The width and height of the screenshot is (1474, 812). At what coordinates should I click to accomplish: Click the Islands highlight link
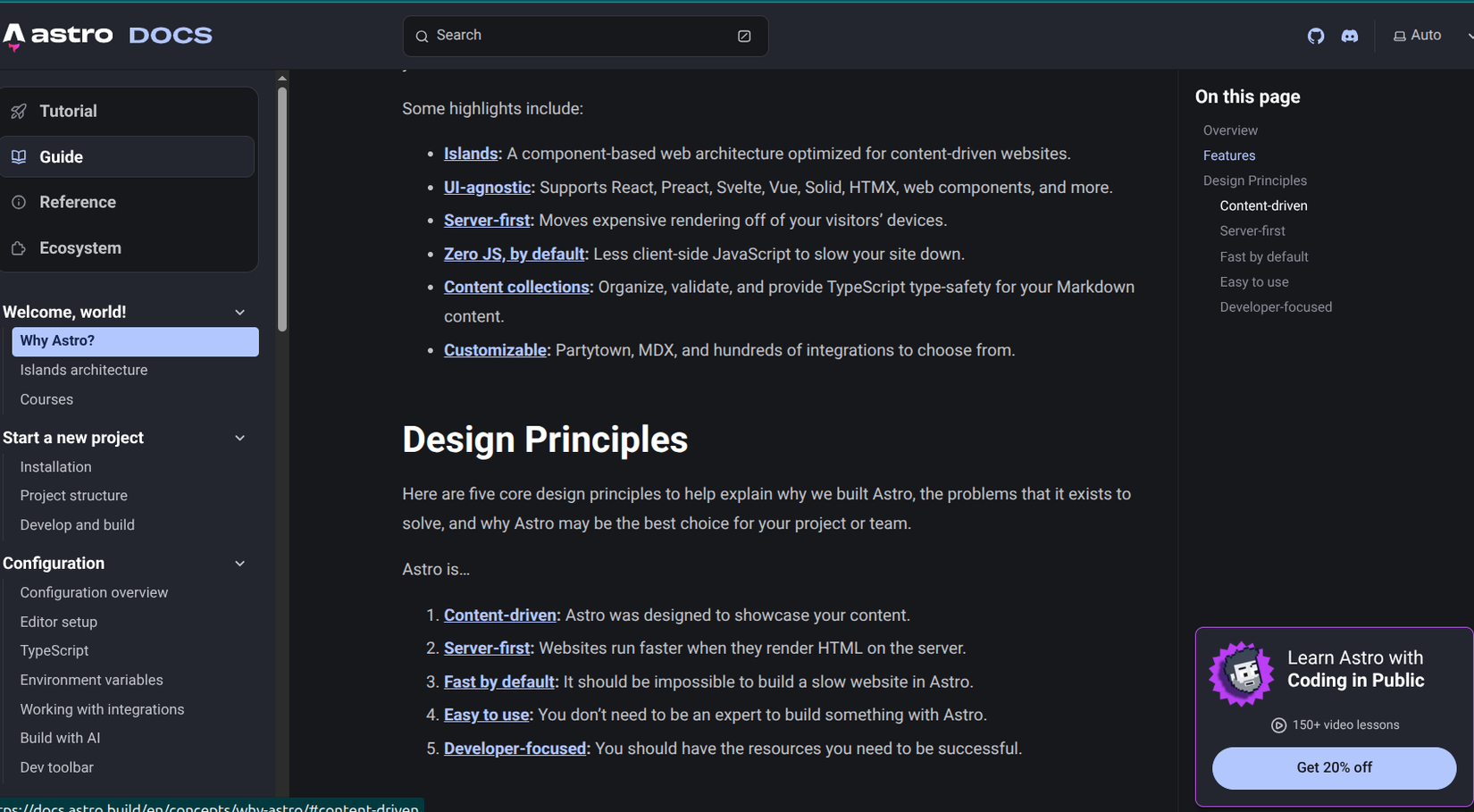471,154
